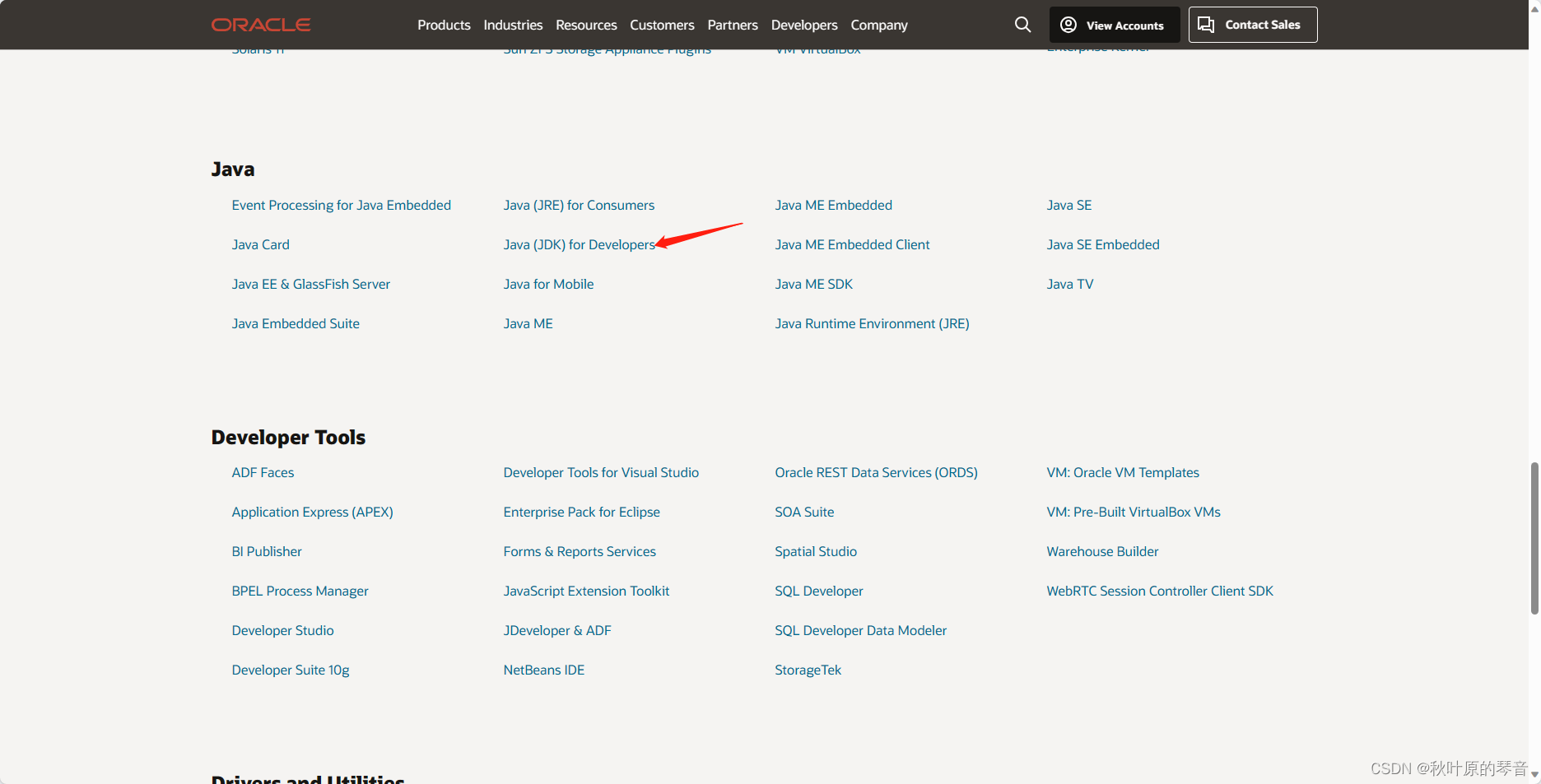Open the SOA Suite link
1541x784 pixels.
tap(804, 512)
